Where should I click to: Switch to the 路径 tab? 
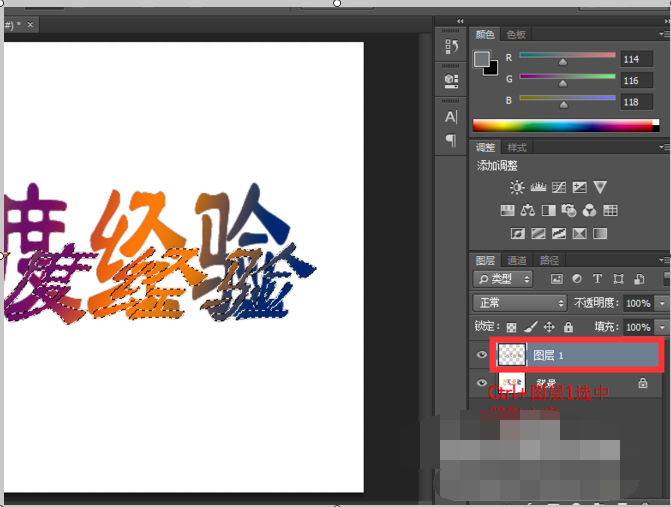[x=549, y=260]
